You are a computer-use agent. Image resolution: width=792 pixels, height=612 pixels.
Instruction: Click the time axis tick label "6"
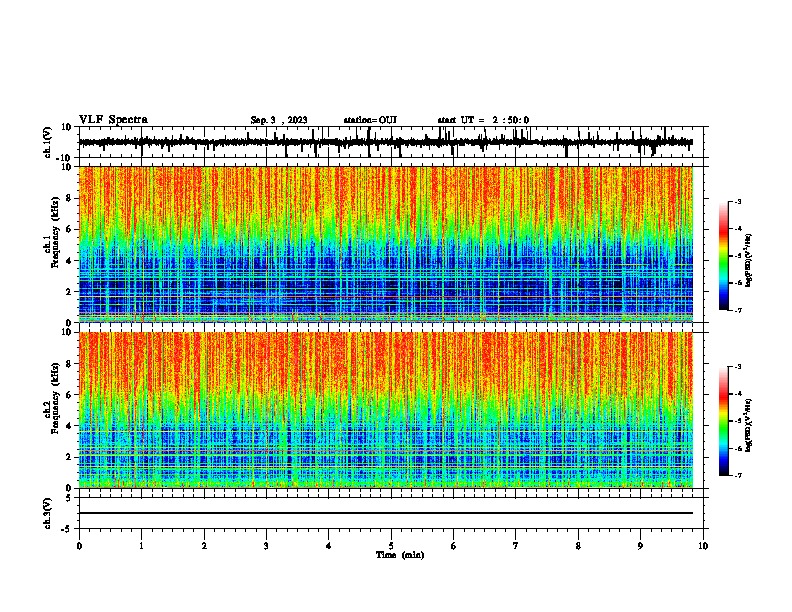tap(453, 546)
